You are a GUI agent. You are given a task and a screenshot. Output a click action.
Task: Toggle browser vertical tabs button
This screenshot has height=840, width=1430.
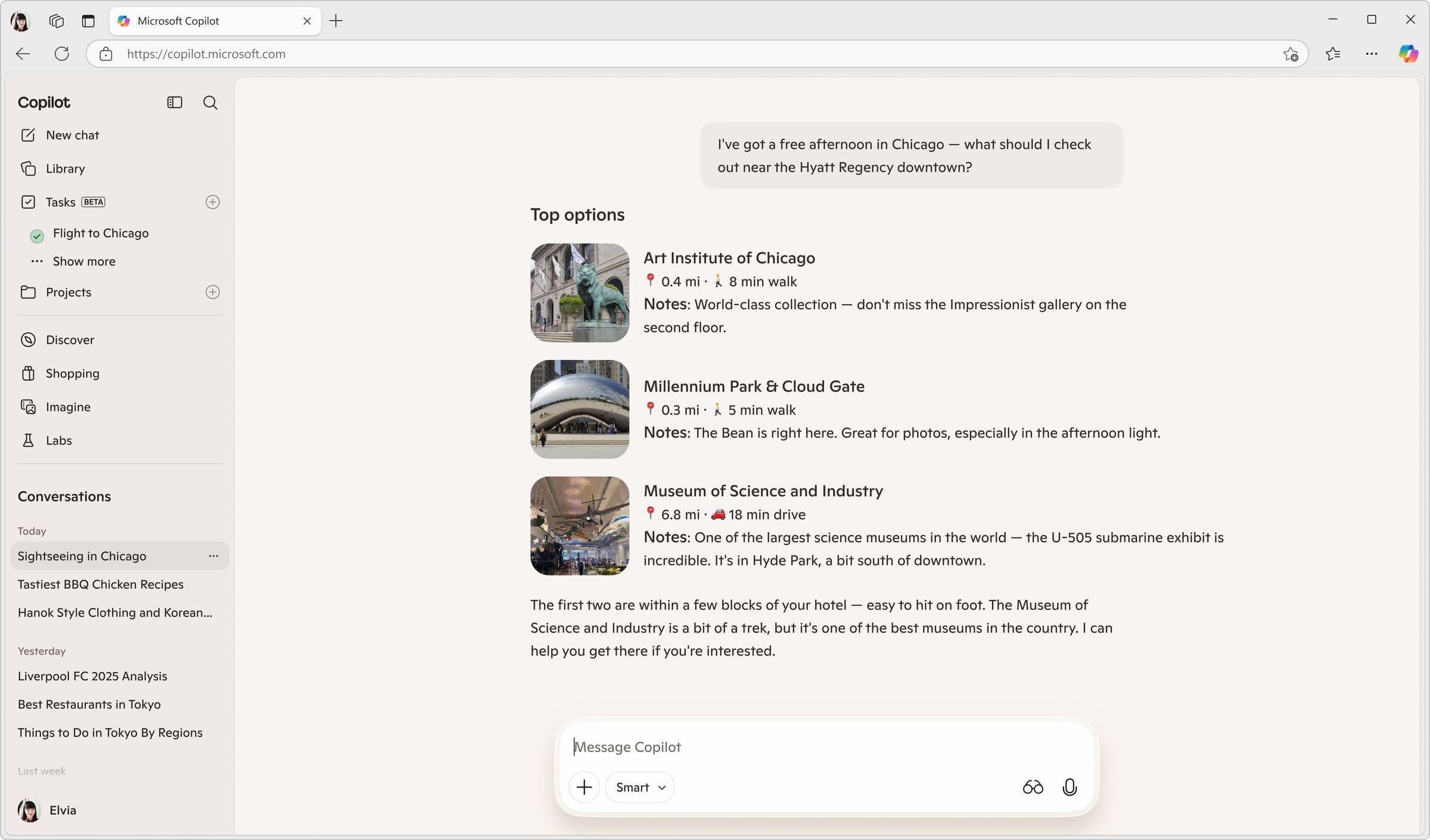[x=88, y=21]
